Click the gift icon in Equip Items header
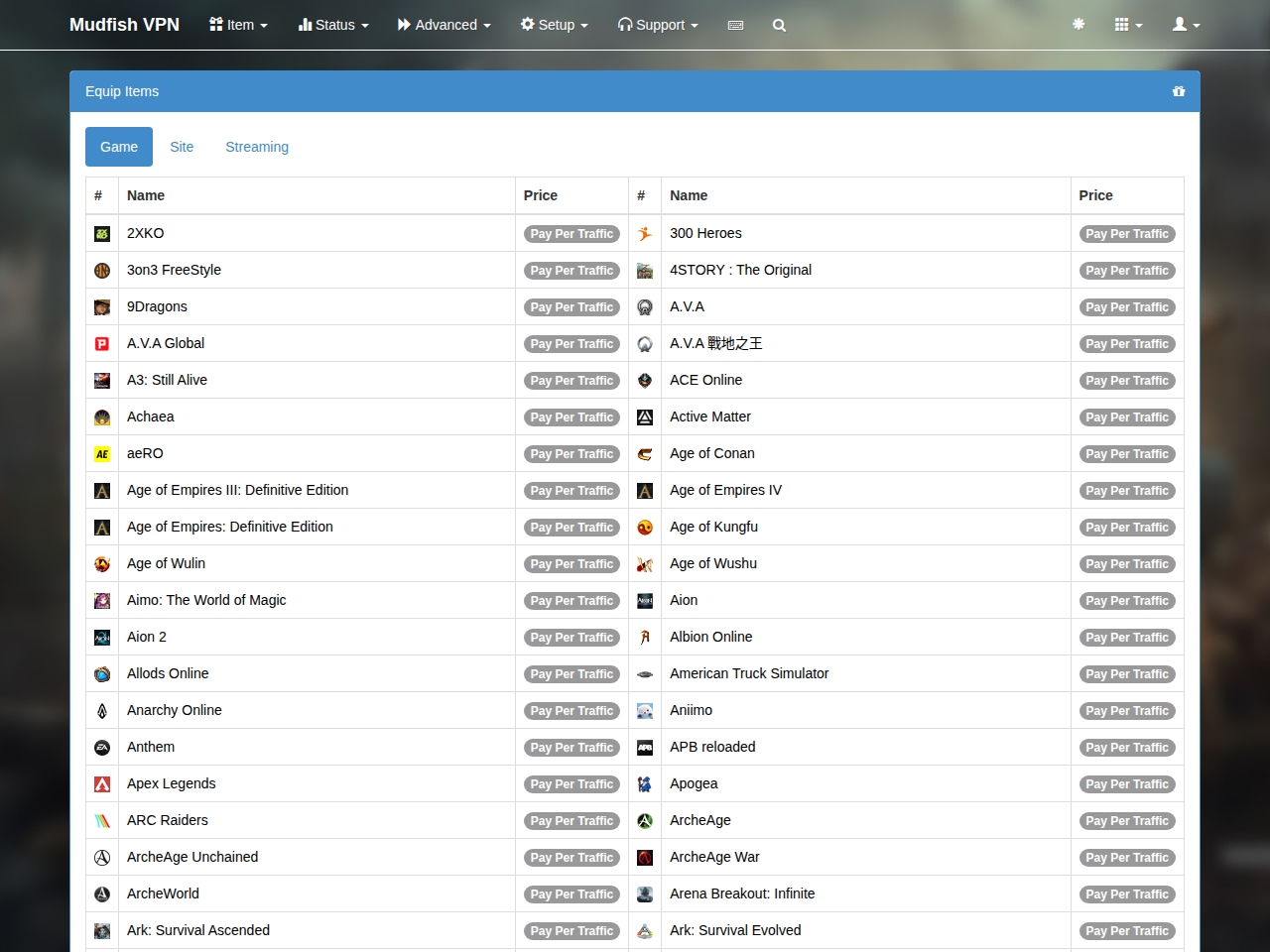 tap(1179, 91)
